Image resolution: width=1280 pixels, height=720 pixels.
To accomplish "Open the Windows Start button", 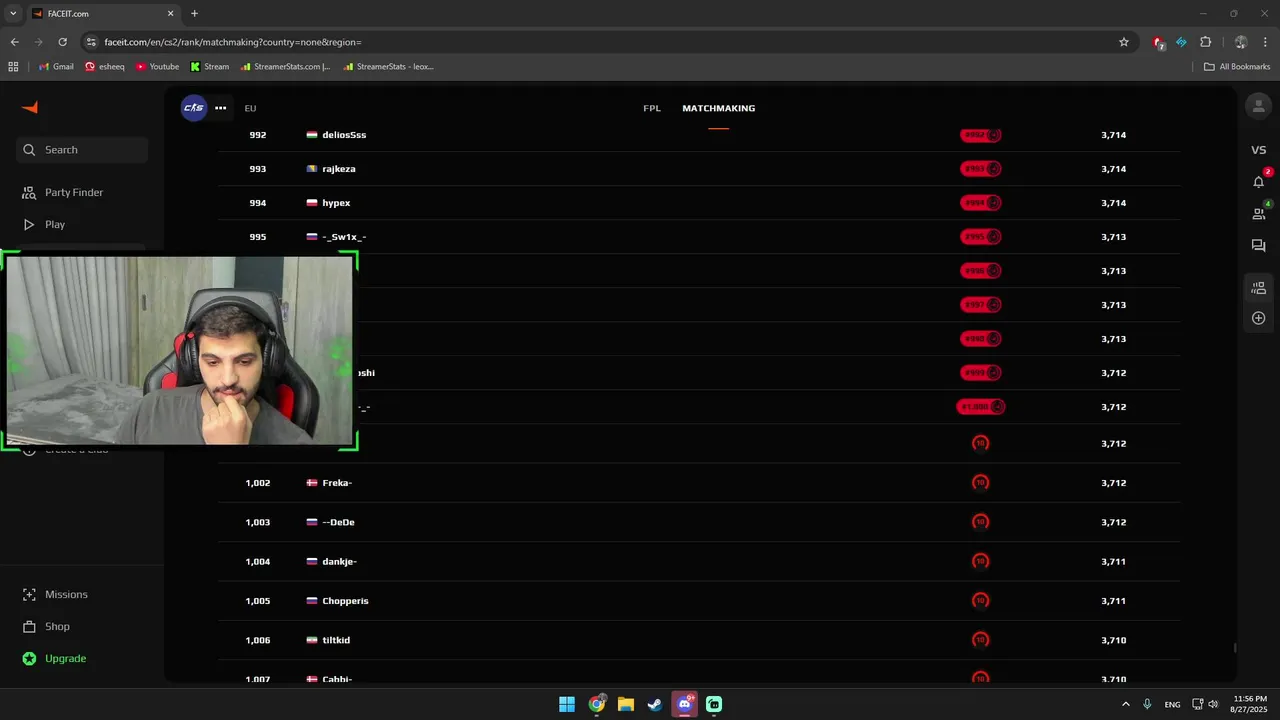I will (567, 704).
